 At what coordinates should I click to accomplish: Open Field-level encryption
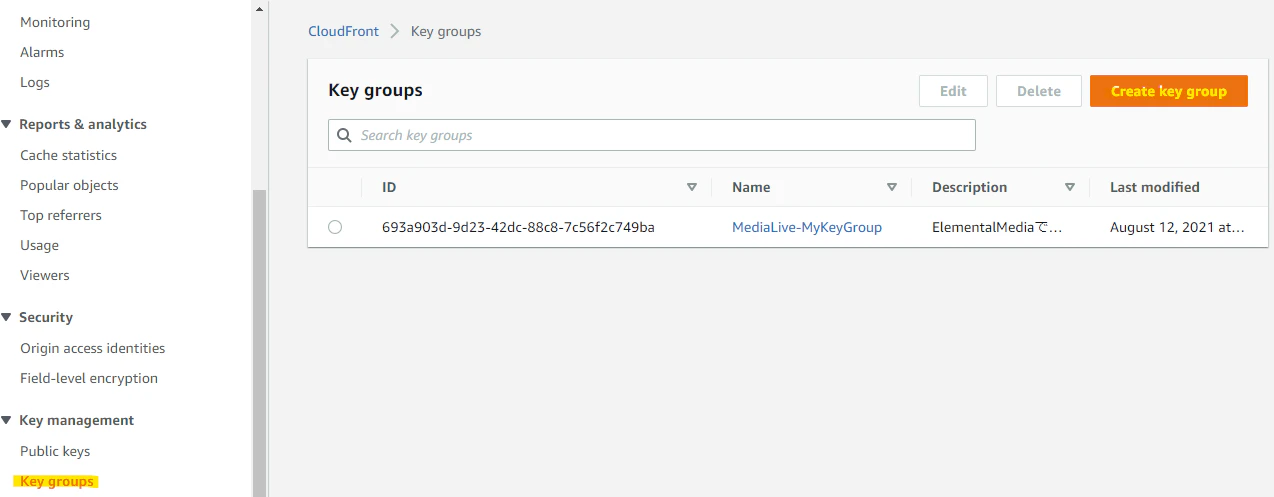(89, 378)
